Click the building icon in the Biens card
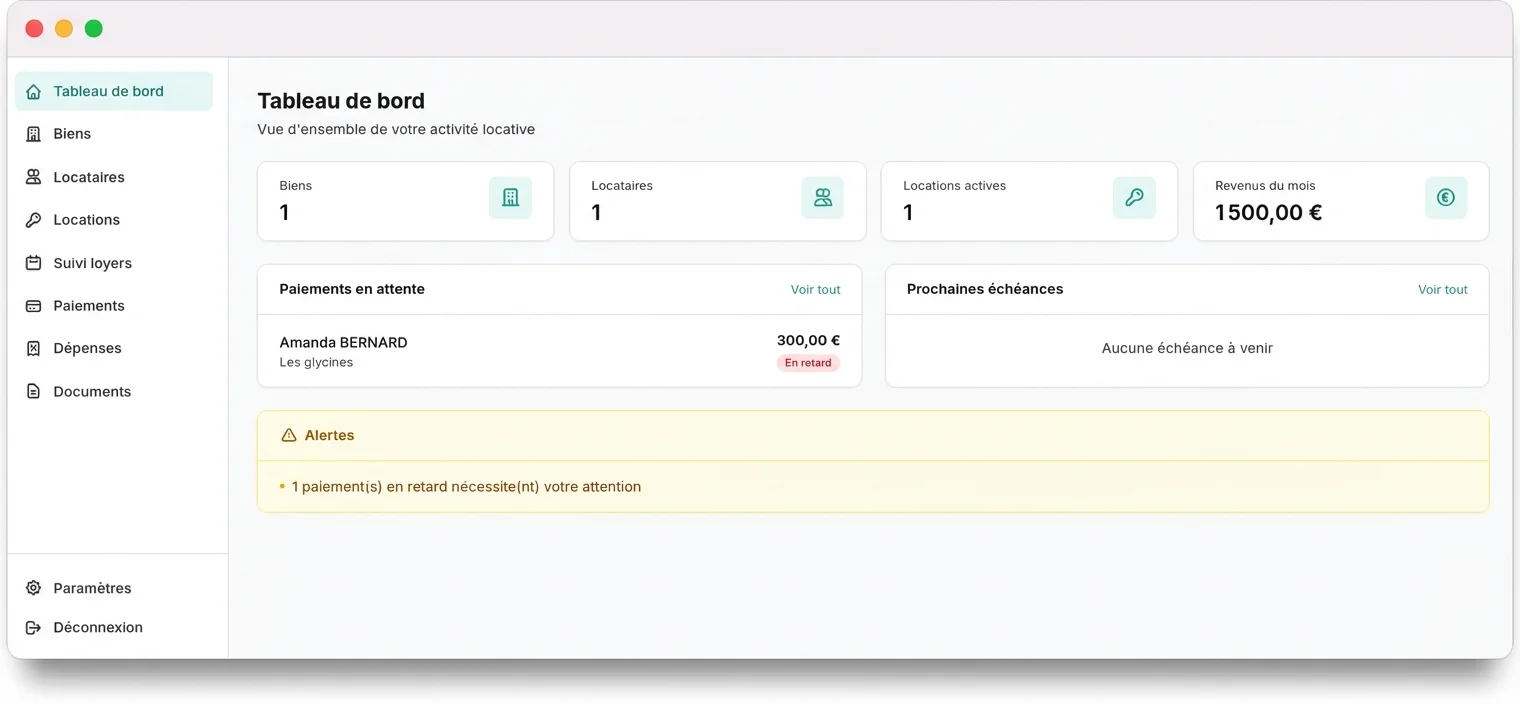Image resolution: width=1520 pixels, height=704 pixels. [510, 198]
